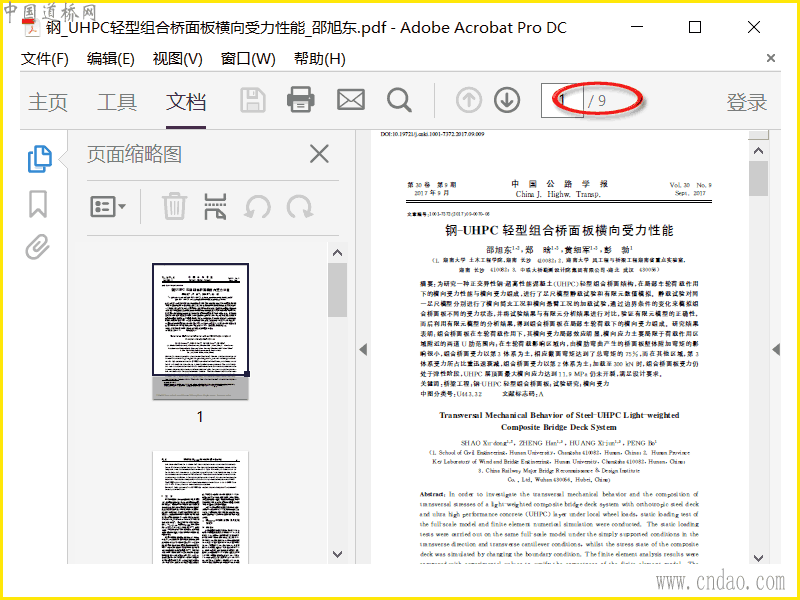Select the second page thumbnail
Image resolution: width=800 pixels, height=600 pixels.
click(201, 507)
